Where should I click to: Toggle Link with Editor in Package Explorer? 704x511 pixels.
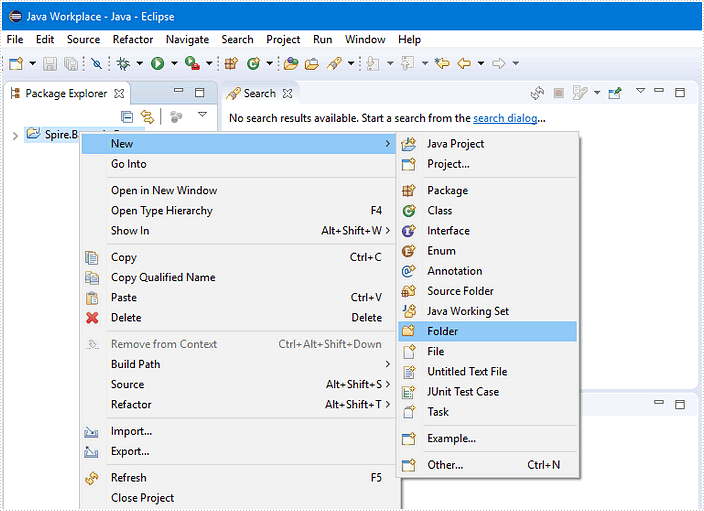(147, 117)
